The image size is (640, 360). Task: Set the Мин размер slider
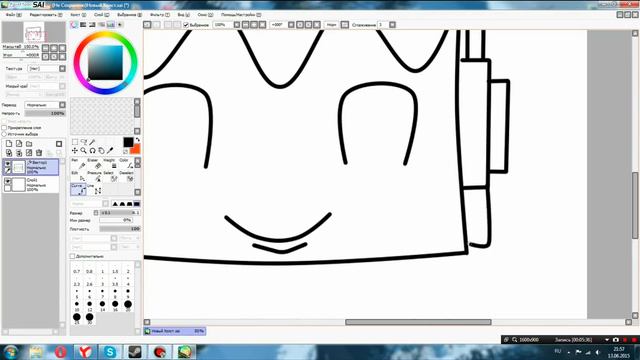tap(116, 220)
